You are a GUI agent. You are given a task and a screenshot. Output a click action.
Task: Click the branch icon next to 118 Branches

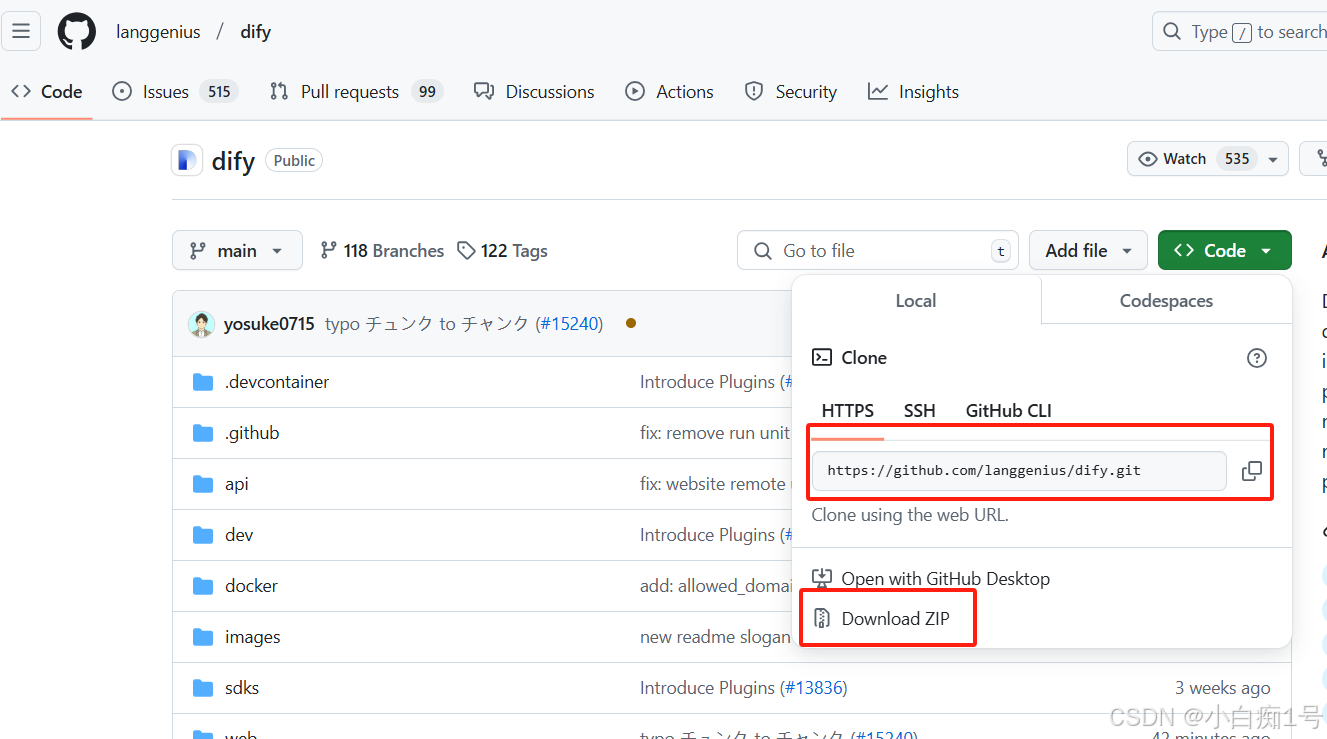(x=328, y=250)
